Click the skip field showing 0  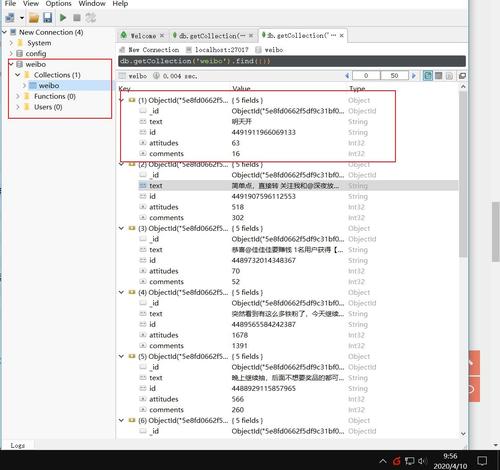point(366,76)
